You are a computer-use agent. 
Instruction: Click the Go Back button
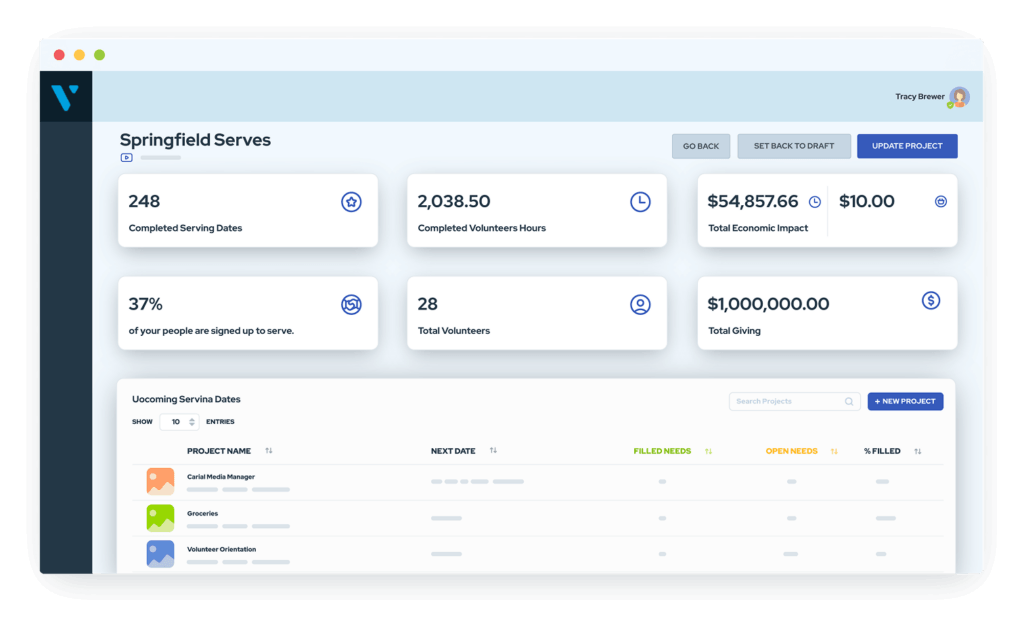[701, 146]
